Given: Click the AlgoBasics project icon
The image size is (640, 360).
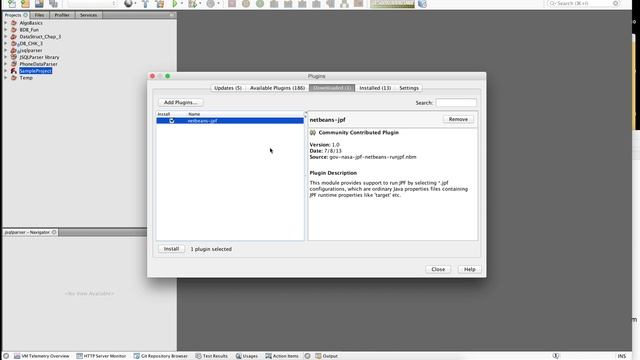Looking at the screenshot, I should pos(14,23).
